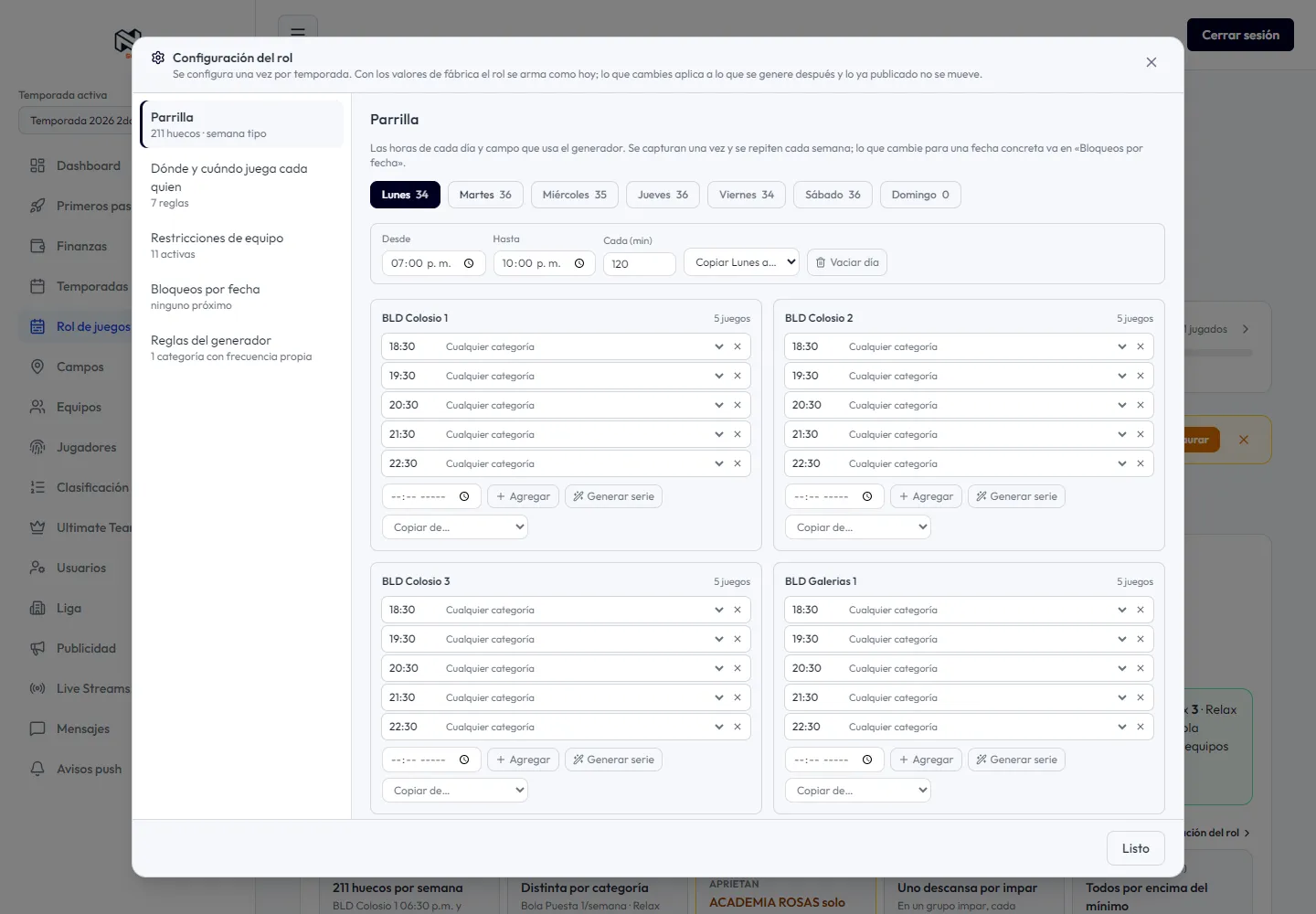
Task: Switch to the Sábado day tab
Action: pos(833,195)
